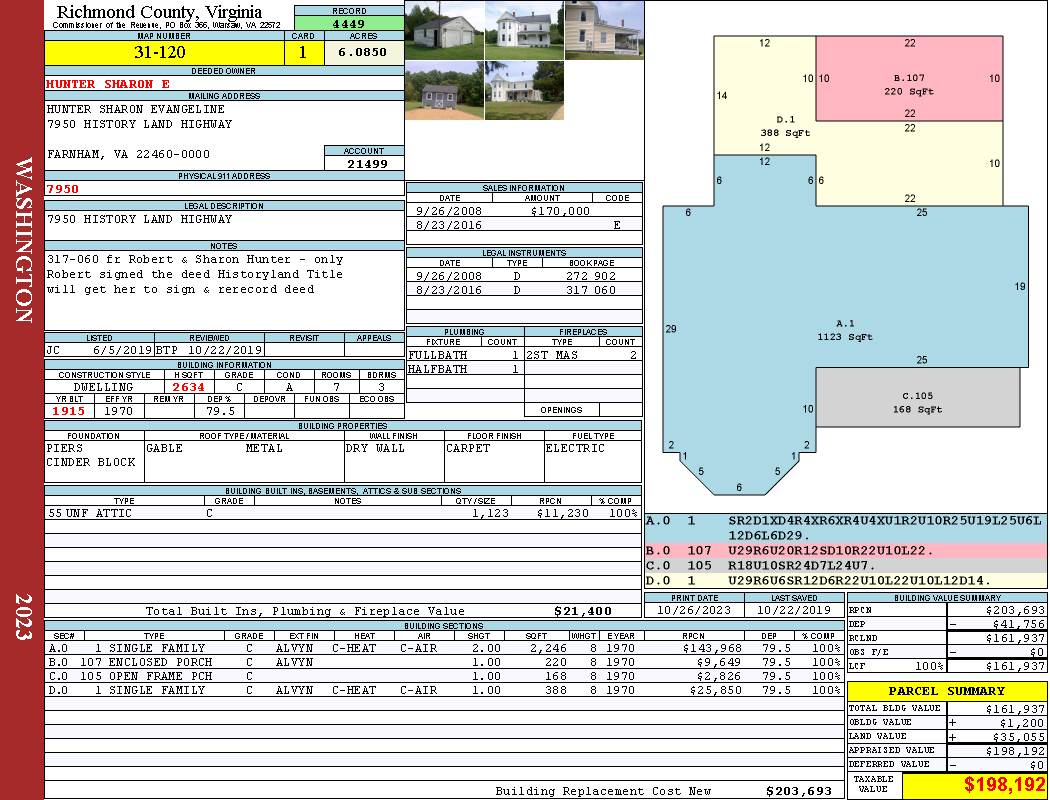
Task: Open the white farmhouse front photo
Action: pos(524,31)
